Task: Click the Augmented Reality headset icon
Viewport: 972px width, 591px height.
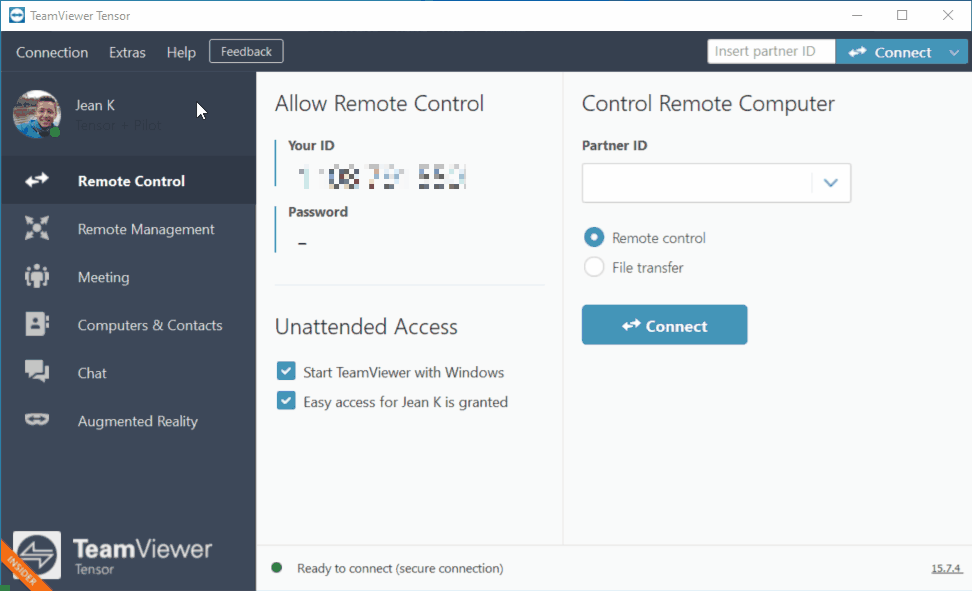Action: click(37, 420)
